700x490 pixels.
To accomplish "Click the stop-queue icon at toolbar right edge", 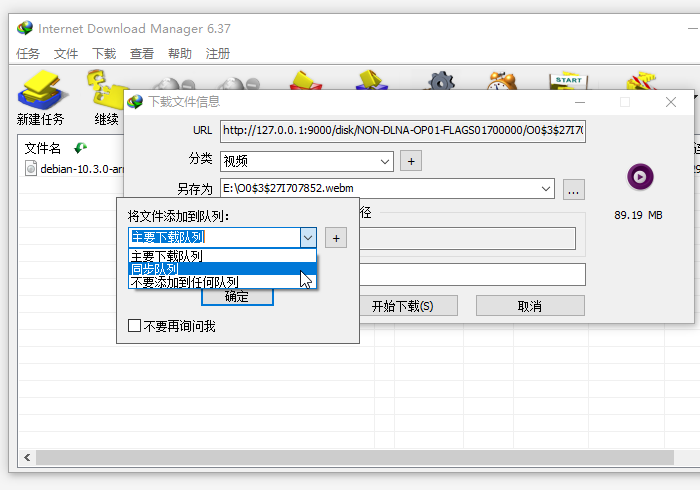I will pyautogui.click(x=641, y=81).
